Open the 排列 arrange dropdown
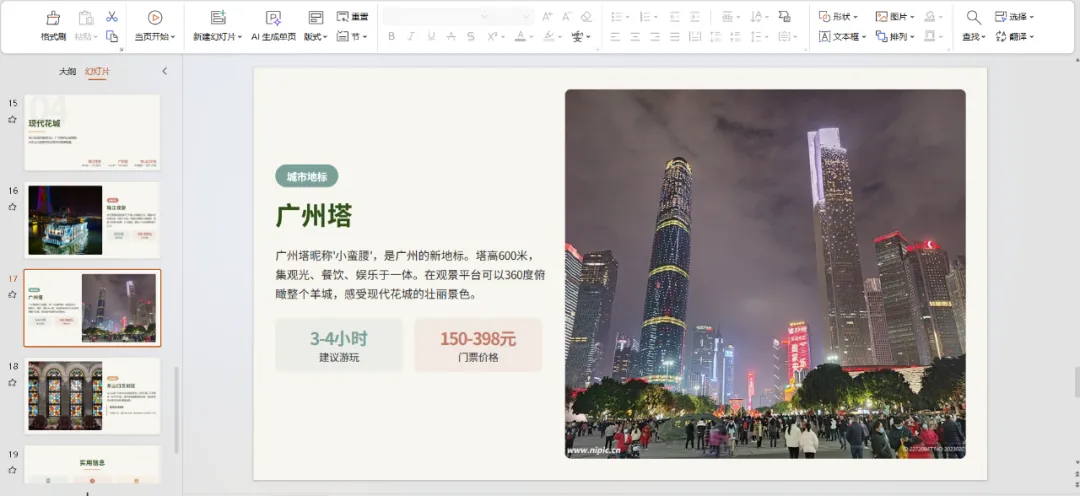Viewport: 1080px width, 496px height. click(x=895, y=37)
